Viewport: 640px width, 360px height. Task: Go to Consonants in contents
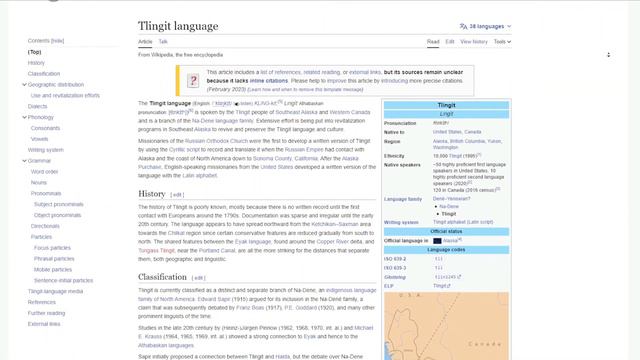coord(45,128)
